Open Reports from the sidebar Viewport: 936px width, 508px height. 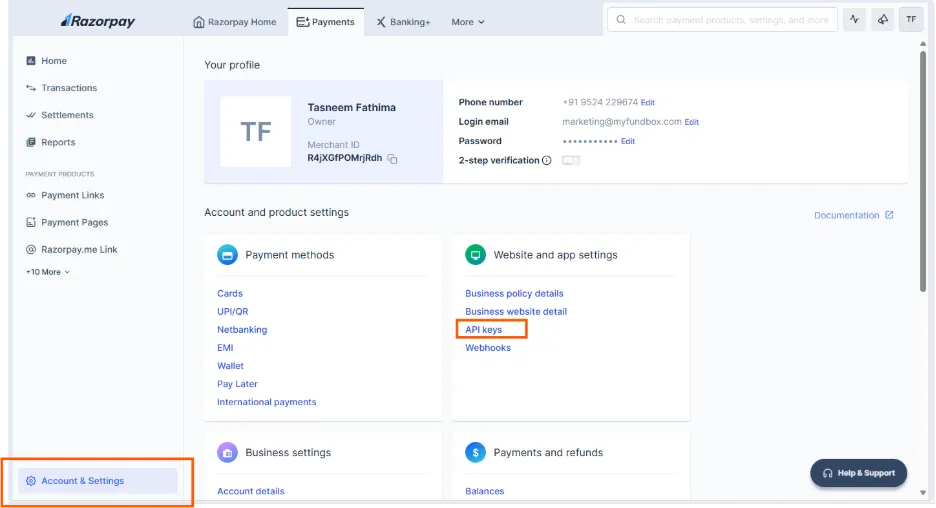pos(58,142)
